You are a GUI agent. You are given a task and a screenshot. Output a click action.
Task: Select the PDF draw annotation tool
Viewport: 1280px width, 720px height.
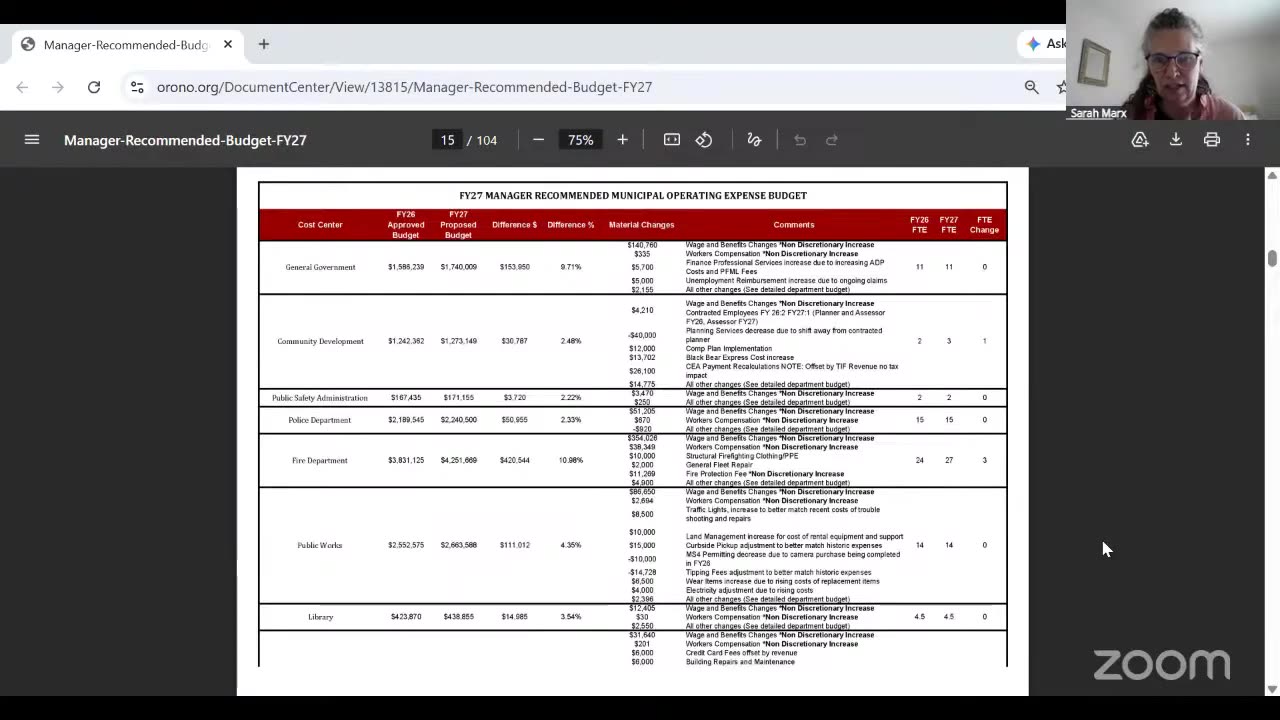[754, 140]
